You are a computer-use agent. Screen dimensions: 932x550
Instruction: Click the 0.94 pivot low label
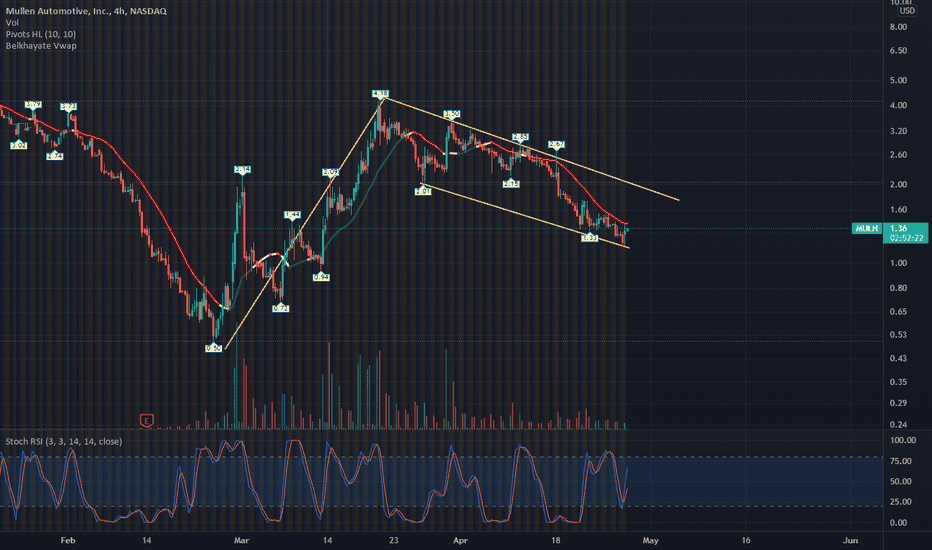click(x=321, y=277)
